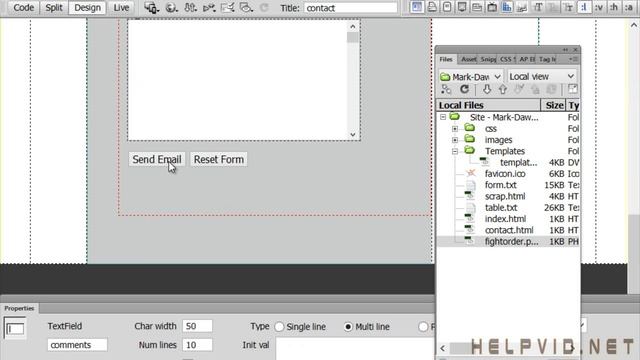Click Connect to remote server icon
Viewport: 640px width, 360px height.
coord(446,89)
